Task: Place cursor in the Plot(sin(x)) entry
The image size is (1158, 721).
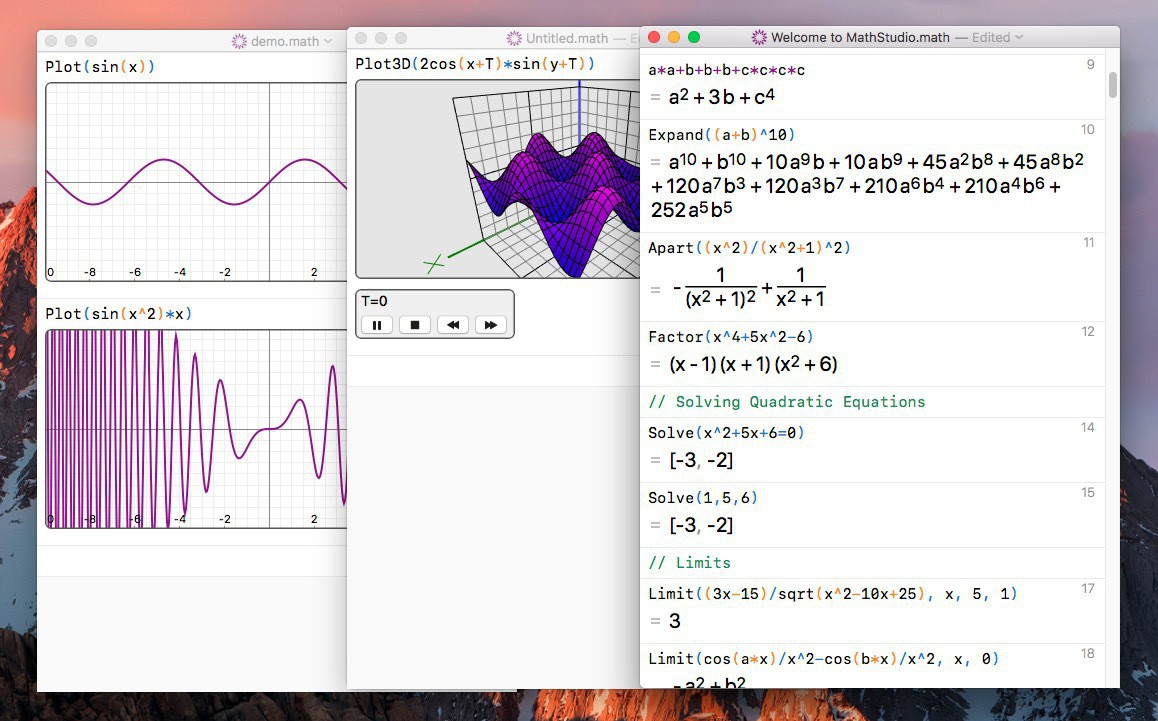Action: click(x=100, y=67)
